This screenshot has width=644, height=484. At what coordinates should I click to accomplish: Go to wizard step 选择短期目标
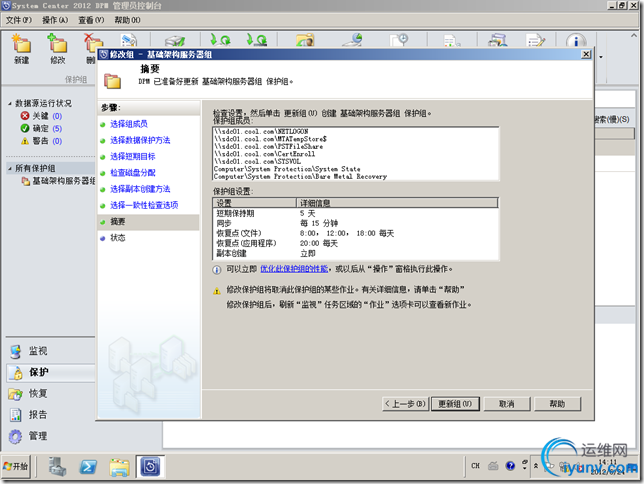(133, 156)
